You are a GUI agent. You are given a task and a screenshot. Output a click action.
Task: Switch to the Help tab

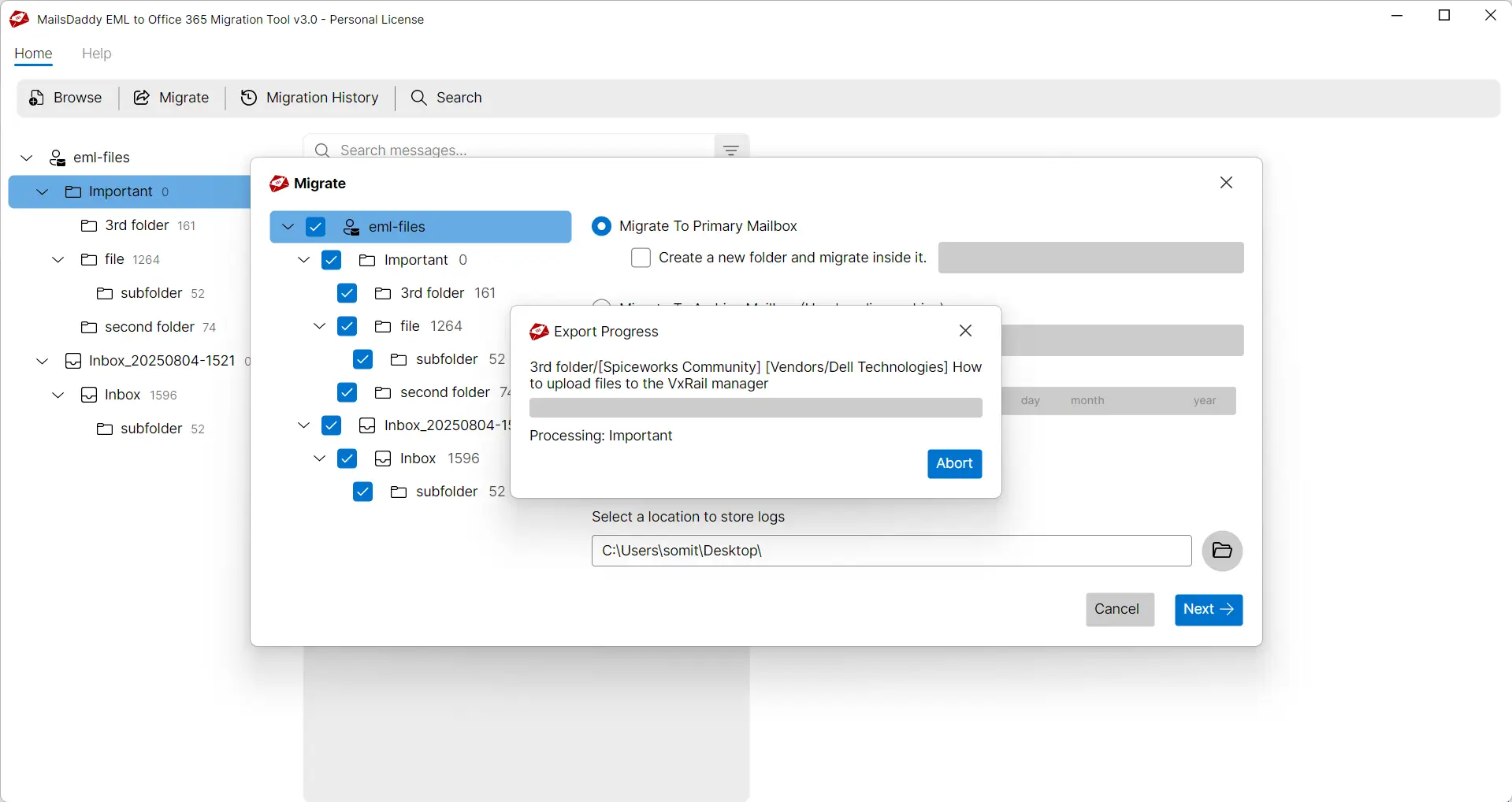(96, 54)
